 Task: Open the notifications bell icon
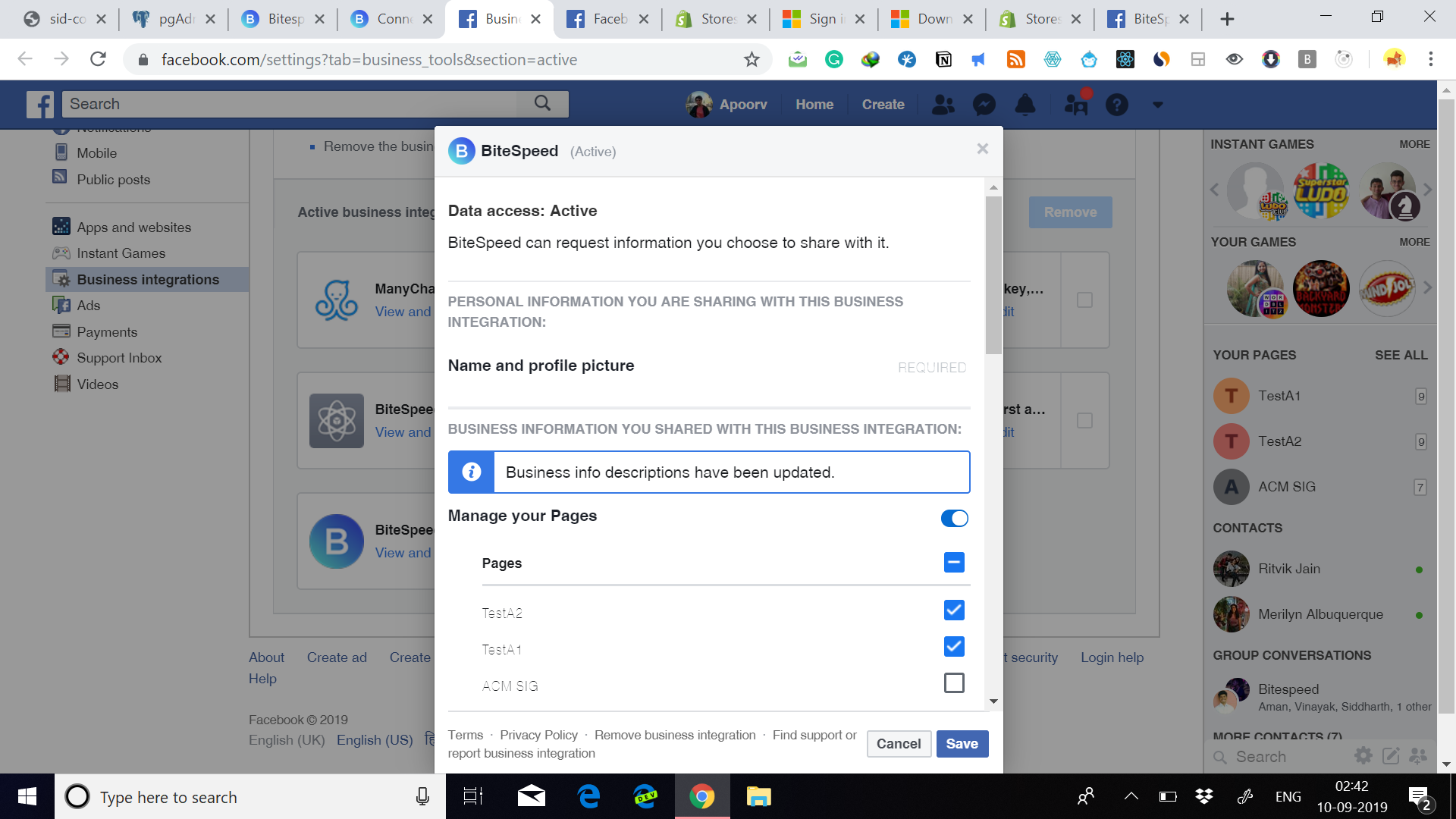coord(1025,105)
